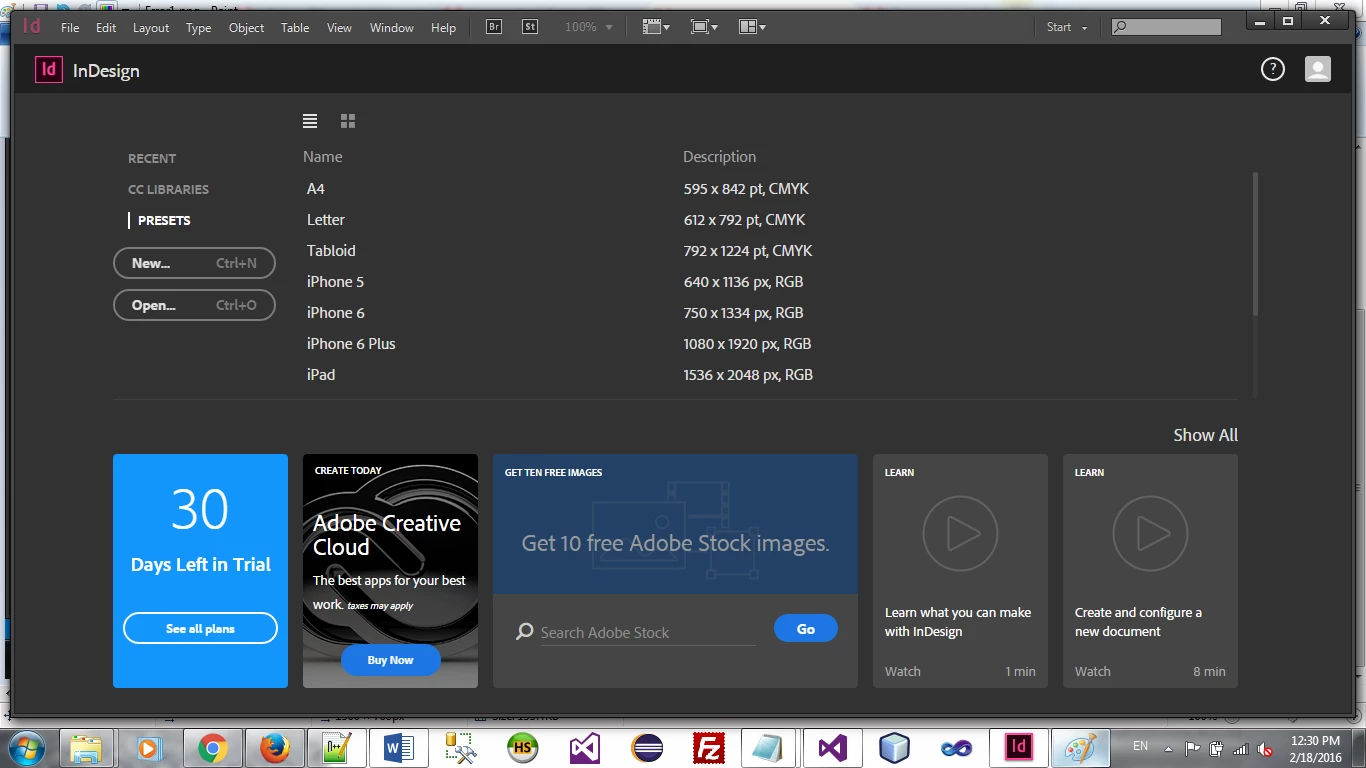Screen dimensions: 1366x768
Task: Switch to InDesign taskbar icon
Action: tap(1018, 748)
